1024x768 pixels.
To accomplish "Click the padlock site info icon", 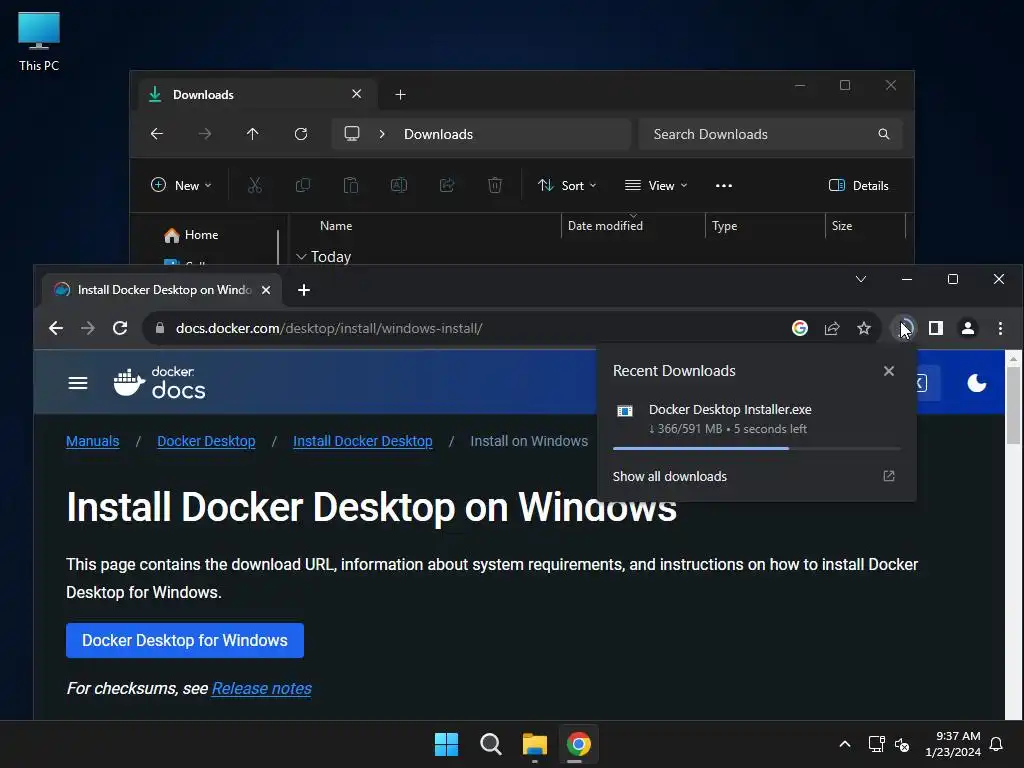I will pos(160,328).
